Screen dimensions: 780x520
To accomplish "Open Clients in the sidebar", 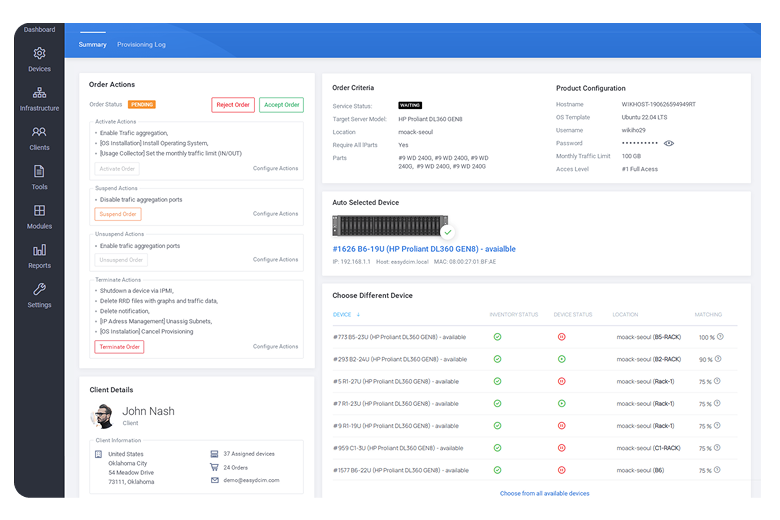I will pyautogui.click(x=39, y=138).
